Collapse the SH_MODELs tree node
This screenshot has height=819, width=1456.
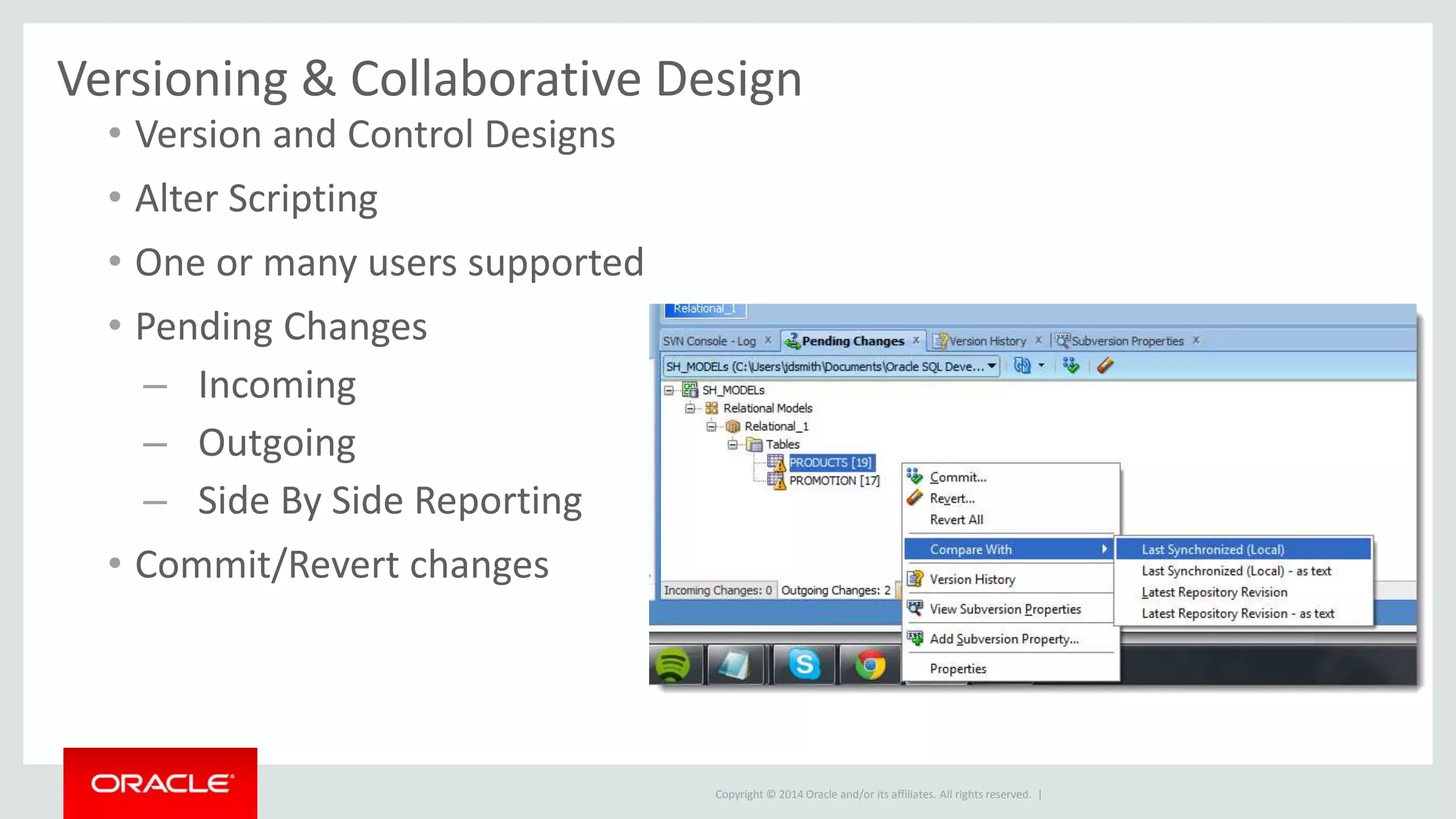669,390
